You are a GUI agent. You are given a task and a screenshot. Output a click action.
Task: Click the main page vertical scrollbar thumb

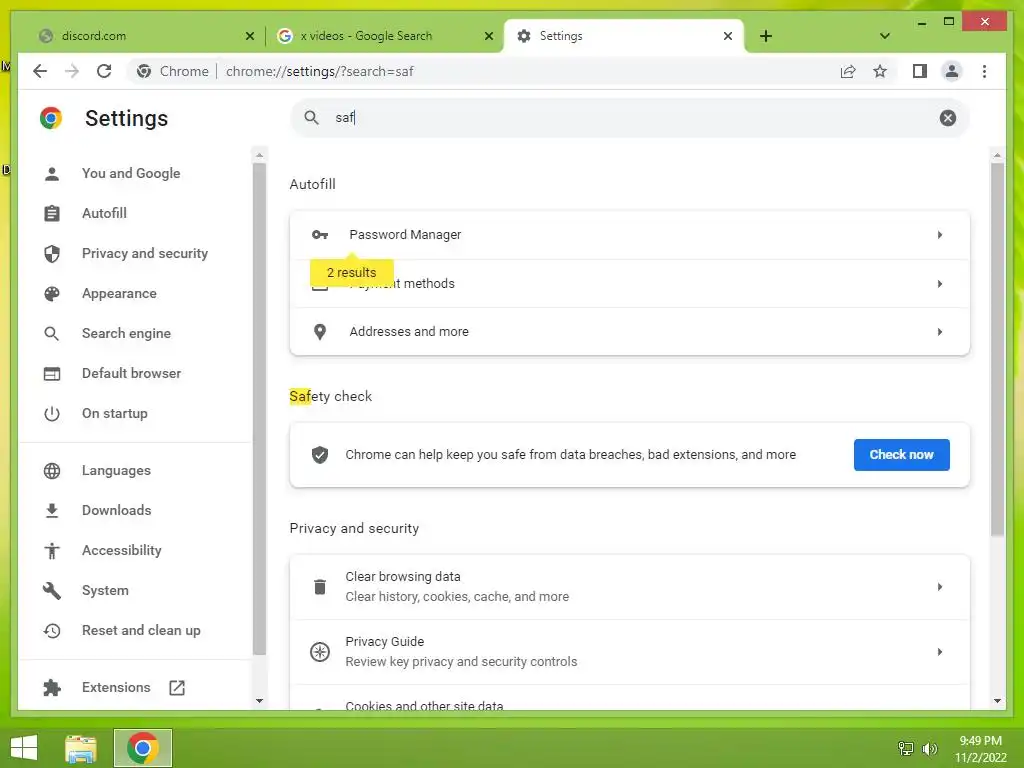[x=997, y=349]
